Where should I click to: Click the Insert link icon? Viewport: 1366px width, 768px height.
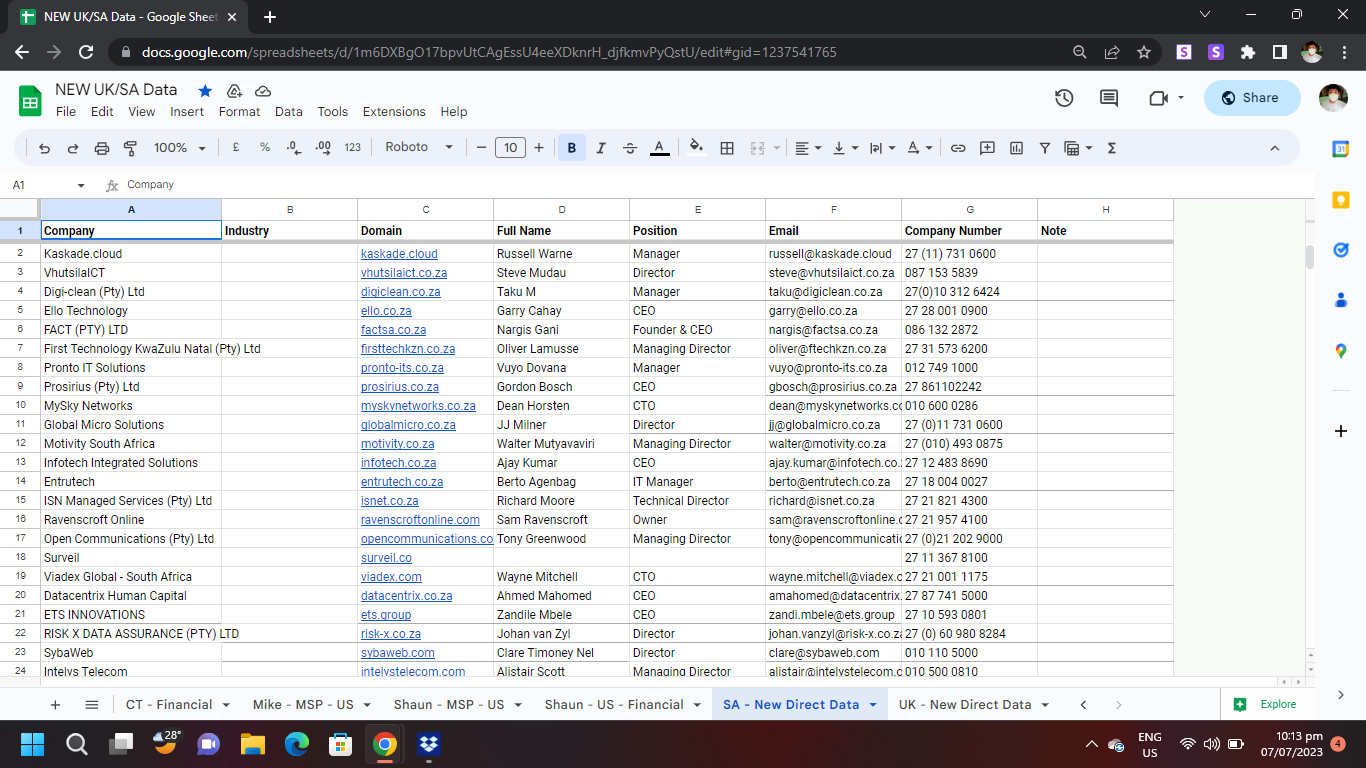(958, 148)
